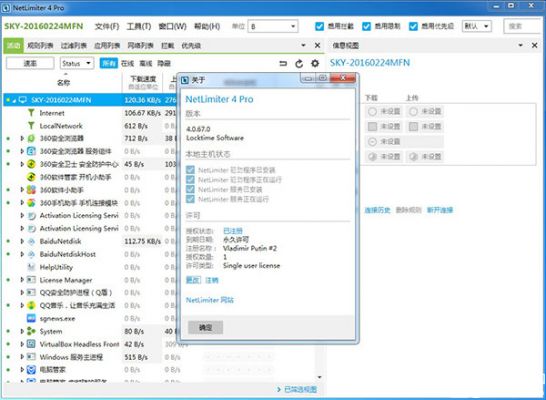Screen dimensions: 546x400
Task: Select the SKY-20160224MFN host row
Action: coord(91,100)
